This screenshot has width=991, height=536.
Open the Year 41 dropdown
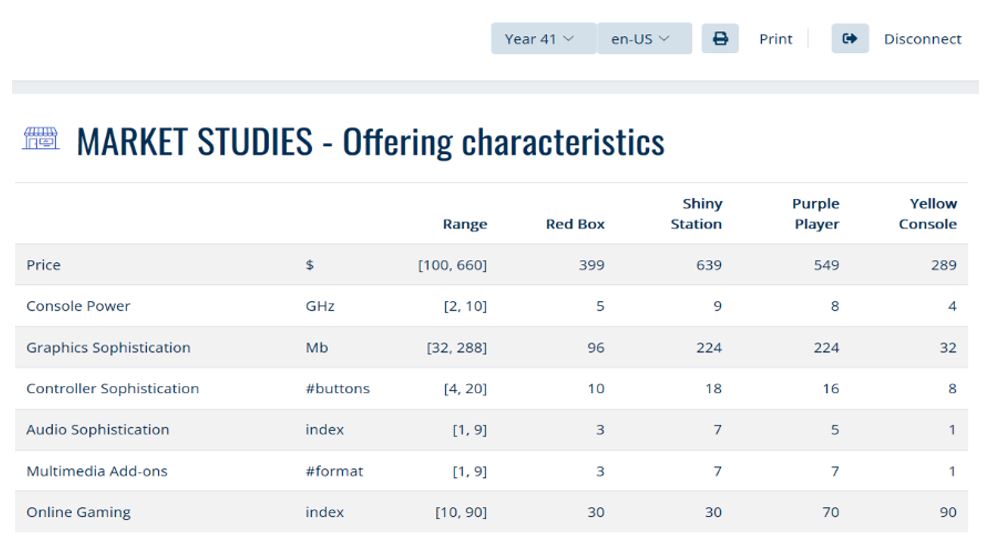(543, 39)
